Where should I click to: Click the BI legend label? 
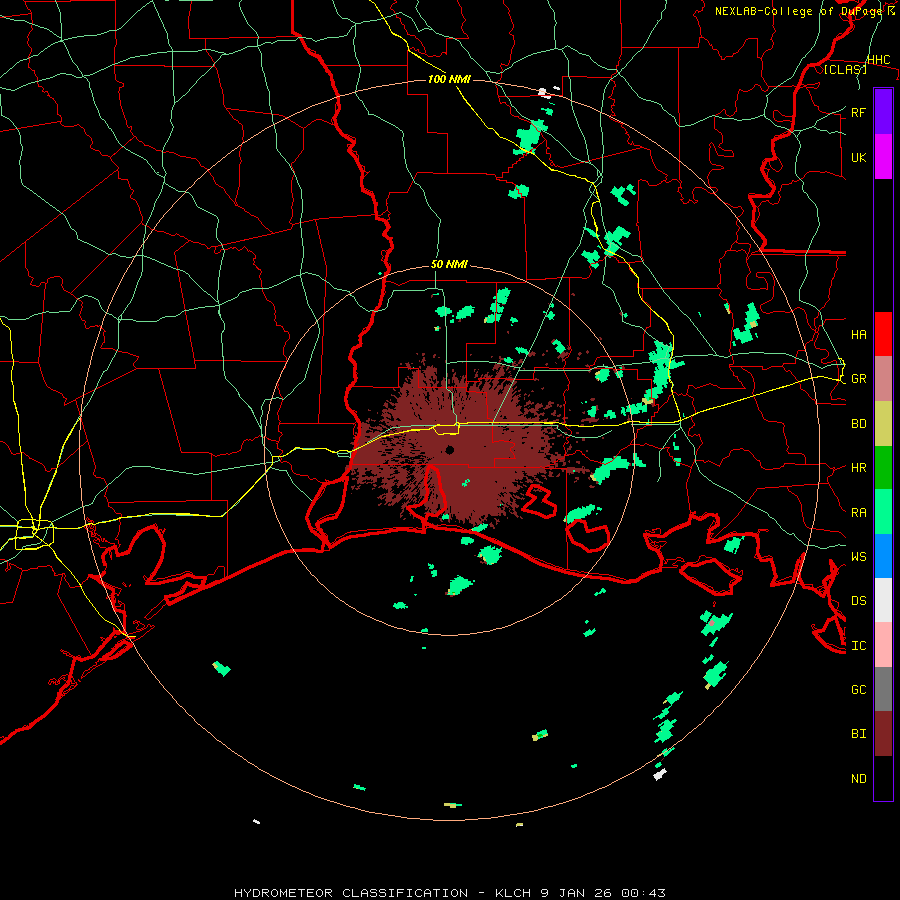tap(858, 734)
